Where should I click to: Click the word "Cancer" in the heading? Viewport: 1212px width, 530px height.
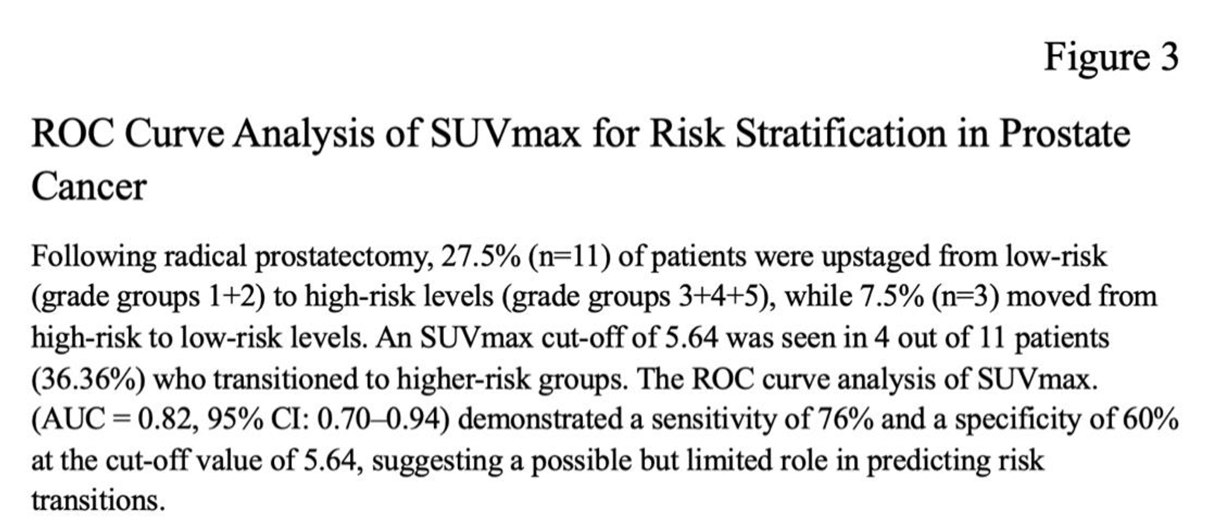click(x=89, y=187)
